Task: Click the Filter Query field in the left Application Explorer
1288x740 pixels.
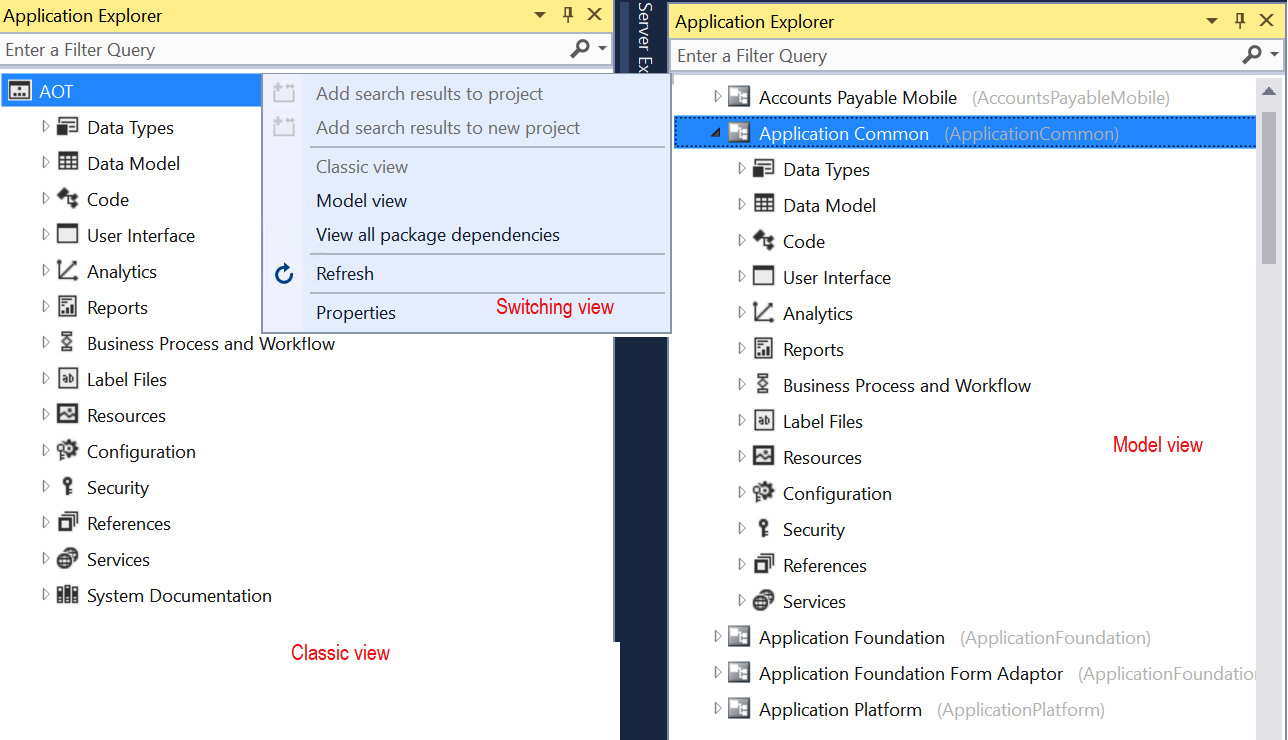Action: click(283, 49)
